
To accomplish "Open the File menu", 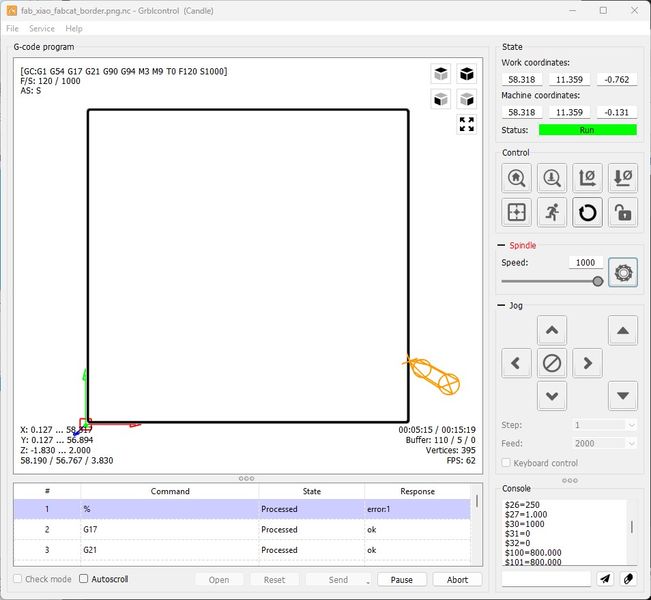I will (12, 29).
